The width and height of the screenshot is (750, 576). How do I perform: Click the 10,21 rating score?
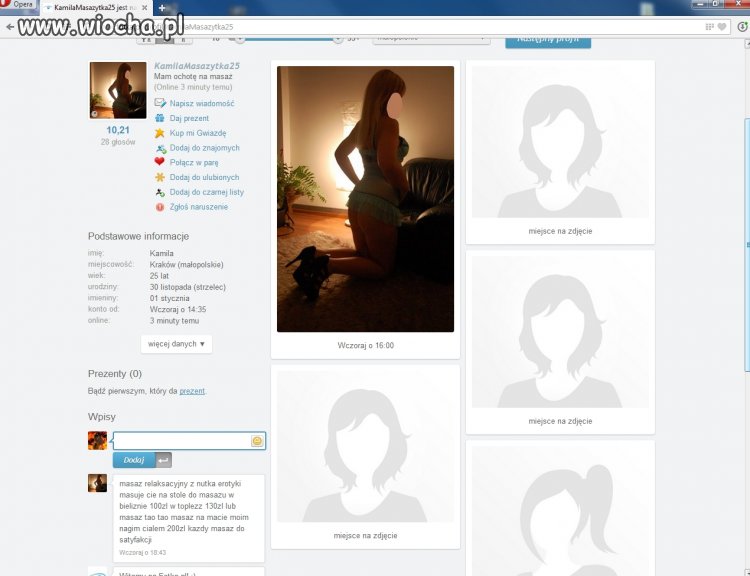tap(118, 130)
